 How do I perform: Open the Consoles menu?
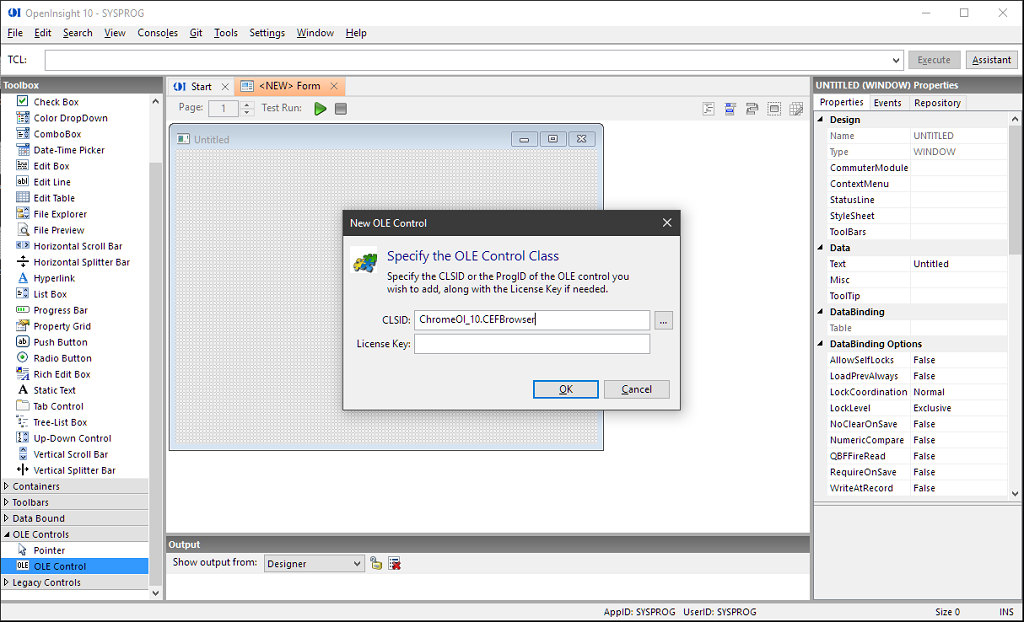(x=157, y=33)
